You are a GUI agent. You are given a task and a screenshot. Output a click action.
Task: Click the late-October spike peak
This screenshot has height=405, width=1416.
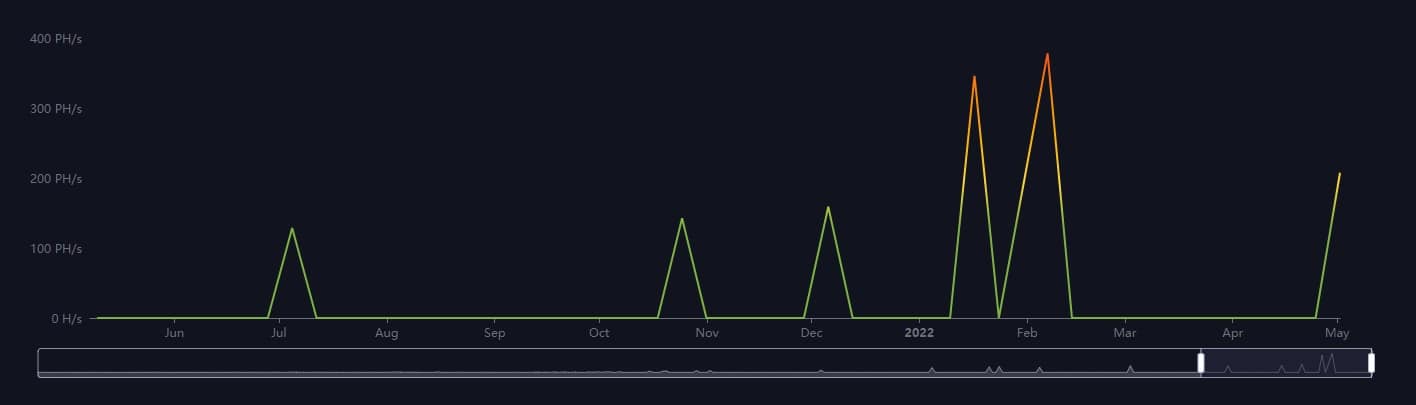click(x=682, y=219)
